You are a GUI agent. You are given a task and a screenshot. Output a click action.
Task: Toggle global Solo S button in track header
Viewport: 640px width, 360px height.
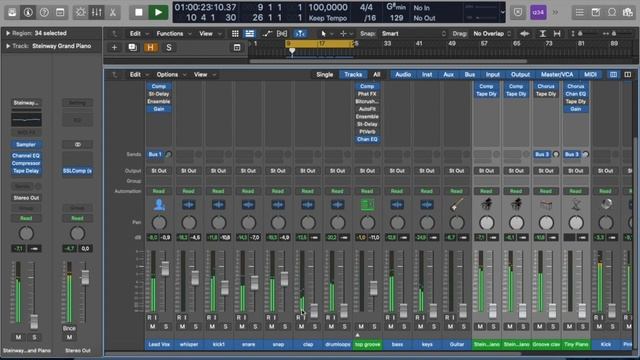point(169,47)
